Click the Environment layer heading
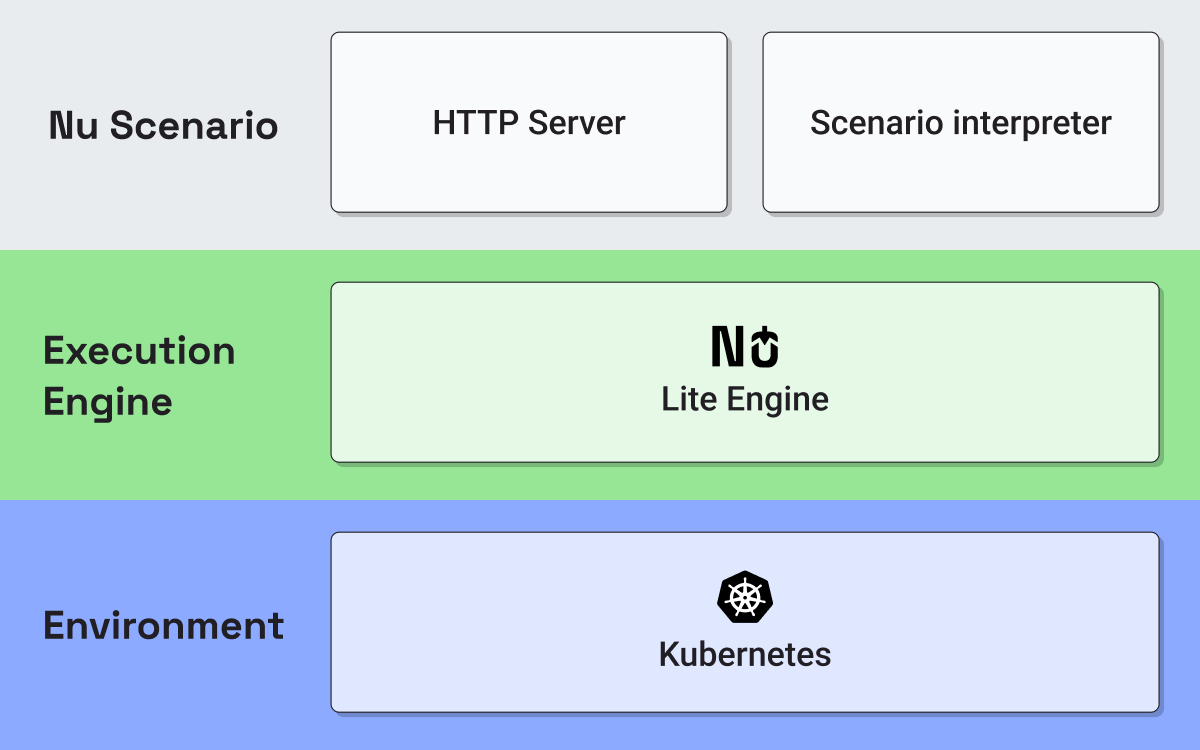 tap(164, 625)
